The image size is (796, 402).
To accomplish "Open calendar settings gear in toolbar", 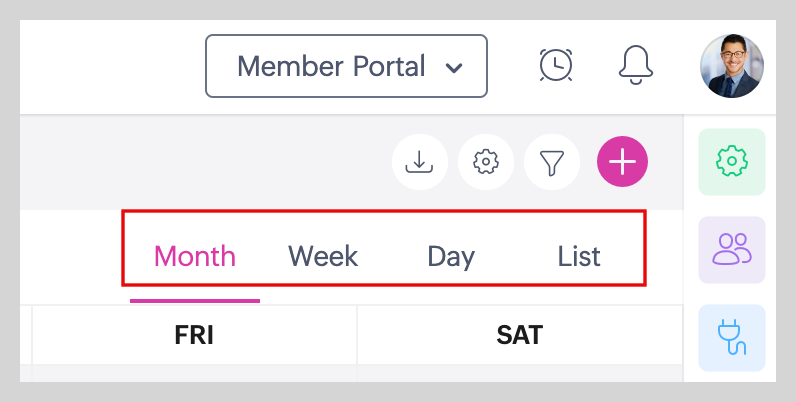I will click(x=486, y=161).
